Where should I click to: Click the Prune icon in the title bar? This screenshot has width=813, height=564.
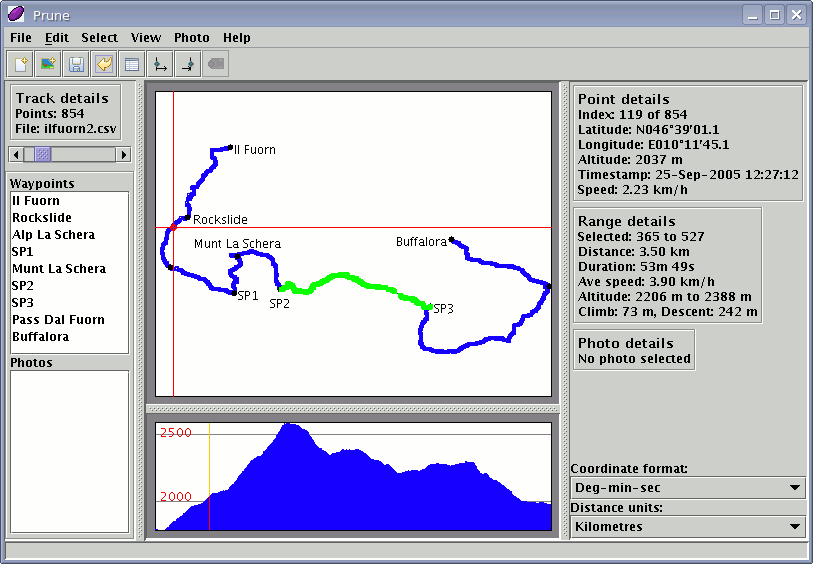click(x=16, y=15)
